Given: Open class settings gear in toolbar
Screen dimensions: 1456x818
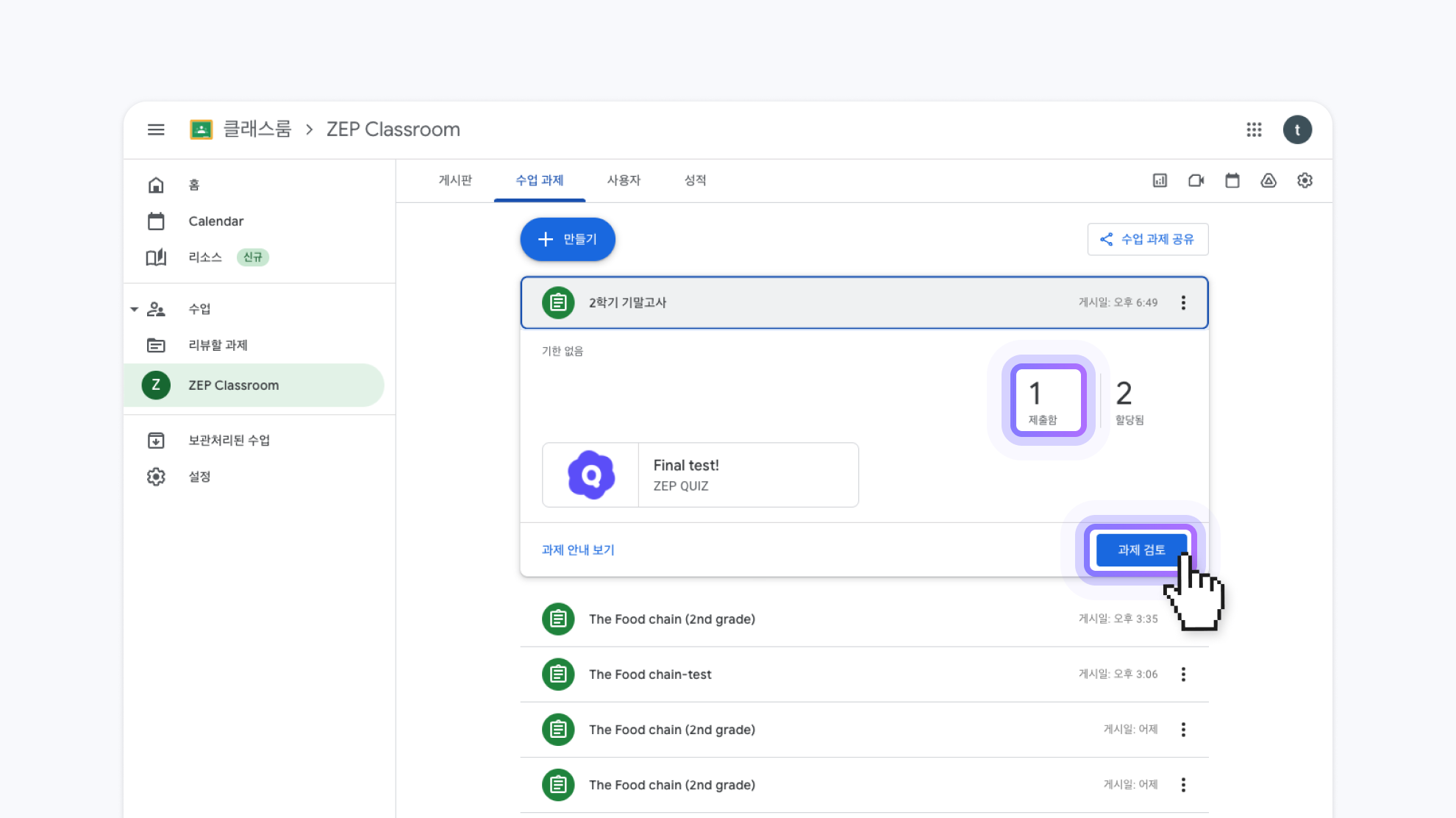Looking at the screenshot, I should point(1305,180).
